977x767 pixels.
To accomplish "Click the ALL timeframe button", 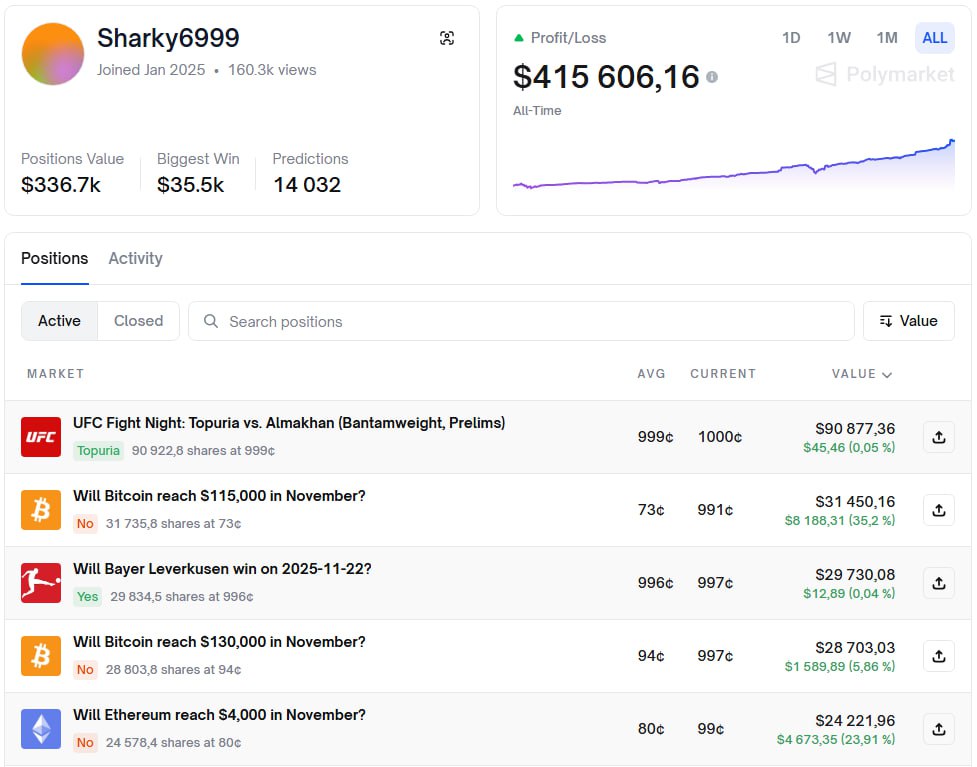I will tap(934, 38).
